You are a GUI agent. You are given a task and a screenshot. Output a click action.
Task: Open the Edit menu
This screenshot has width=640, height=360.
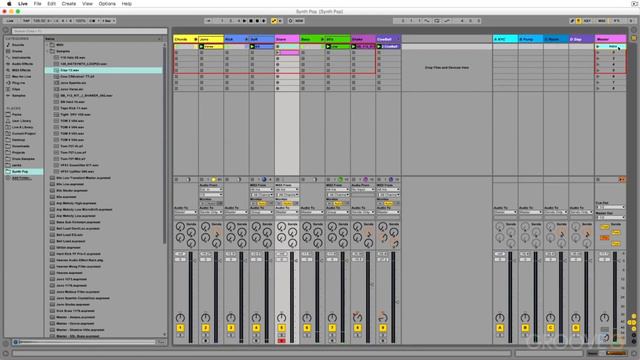[51, 4]
